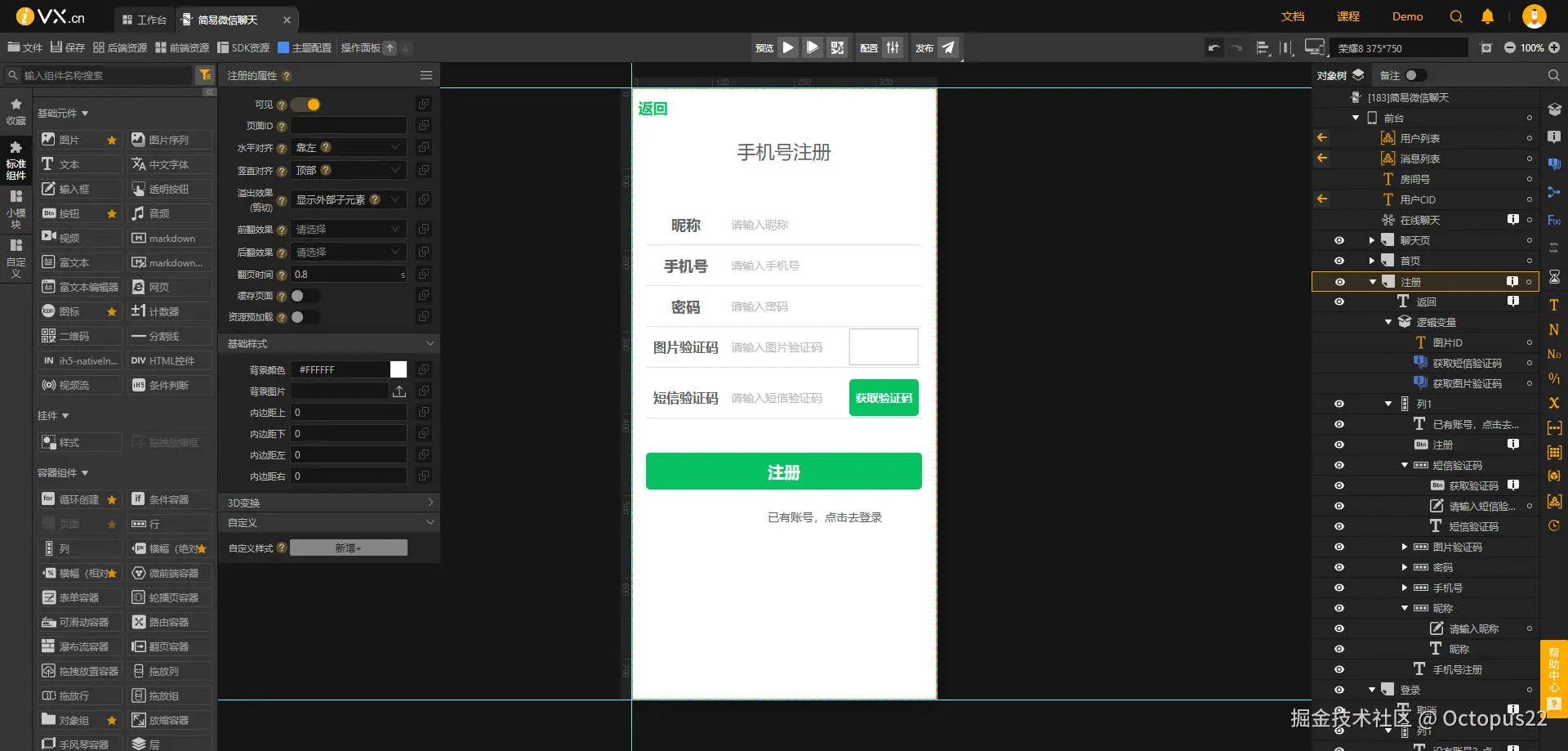This screenshot has height=751, width=1568.
Task: Open the 溢出效果 dropdown
Action: [349, 199]
